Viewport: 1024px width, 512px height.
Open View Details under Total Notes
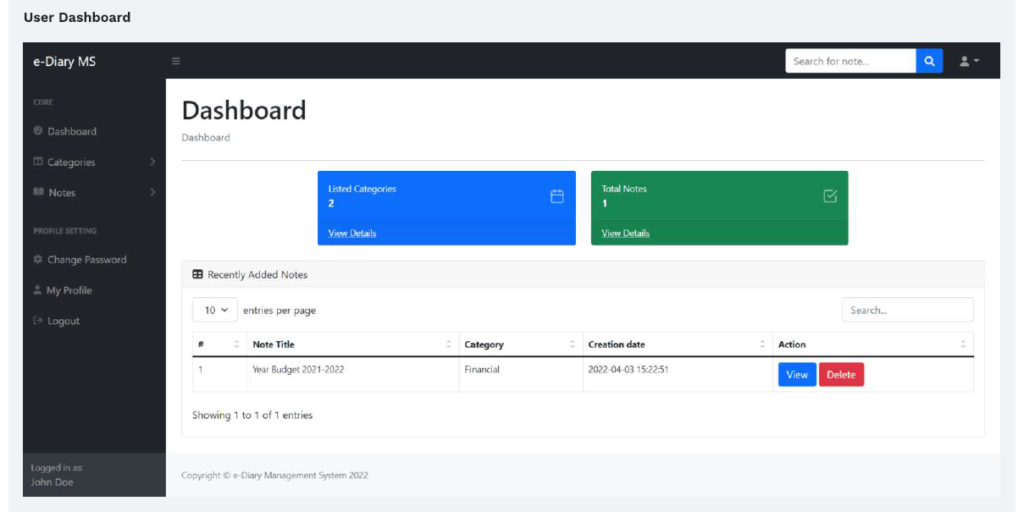click(x=625, y=233)
